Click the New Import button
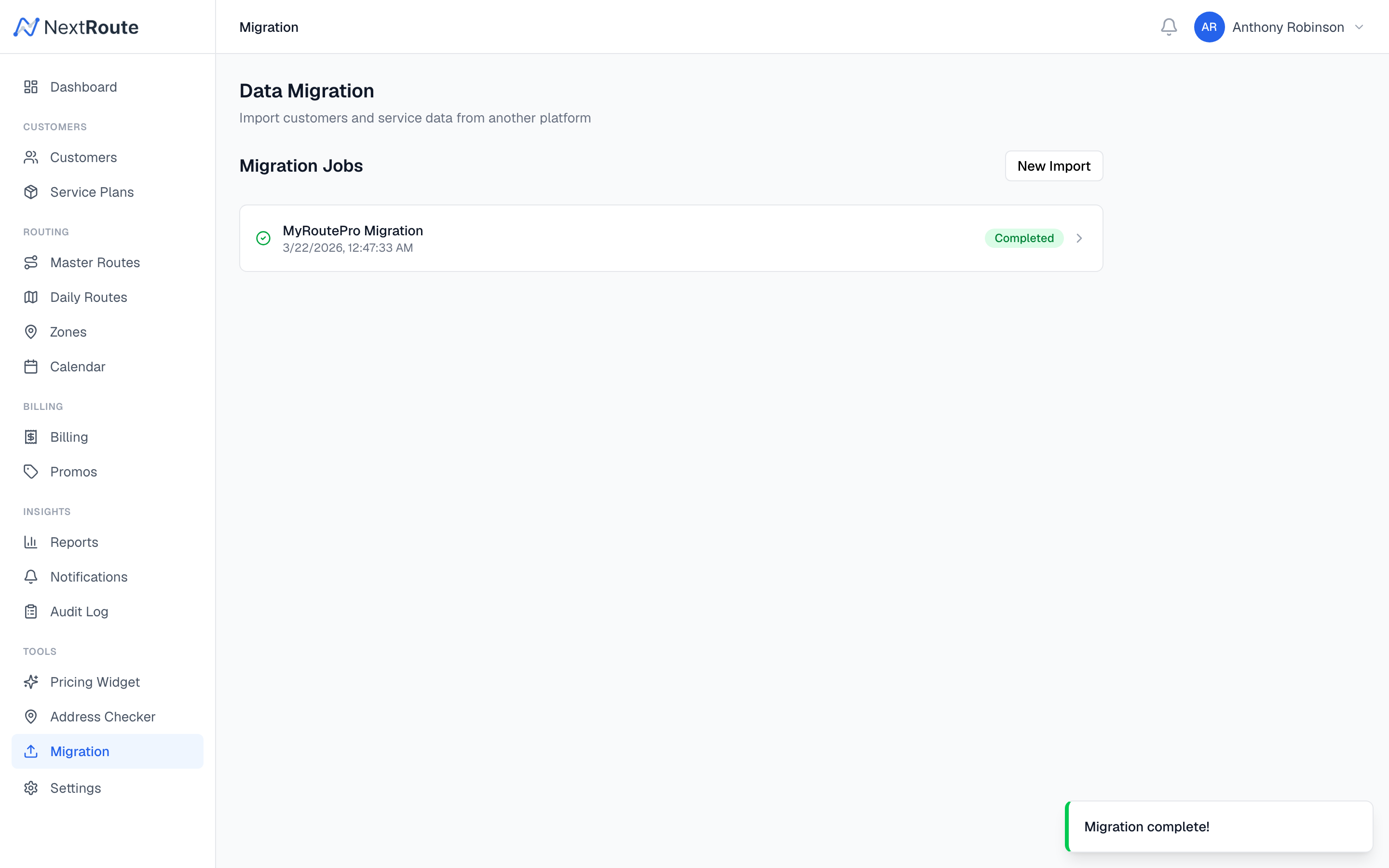The height and width of the screenshot is (868, 1389). (x=1054, y=166)
